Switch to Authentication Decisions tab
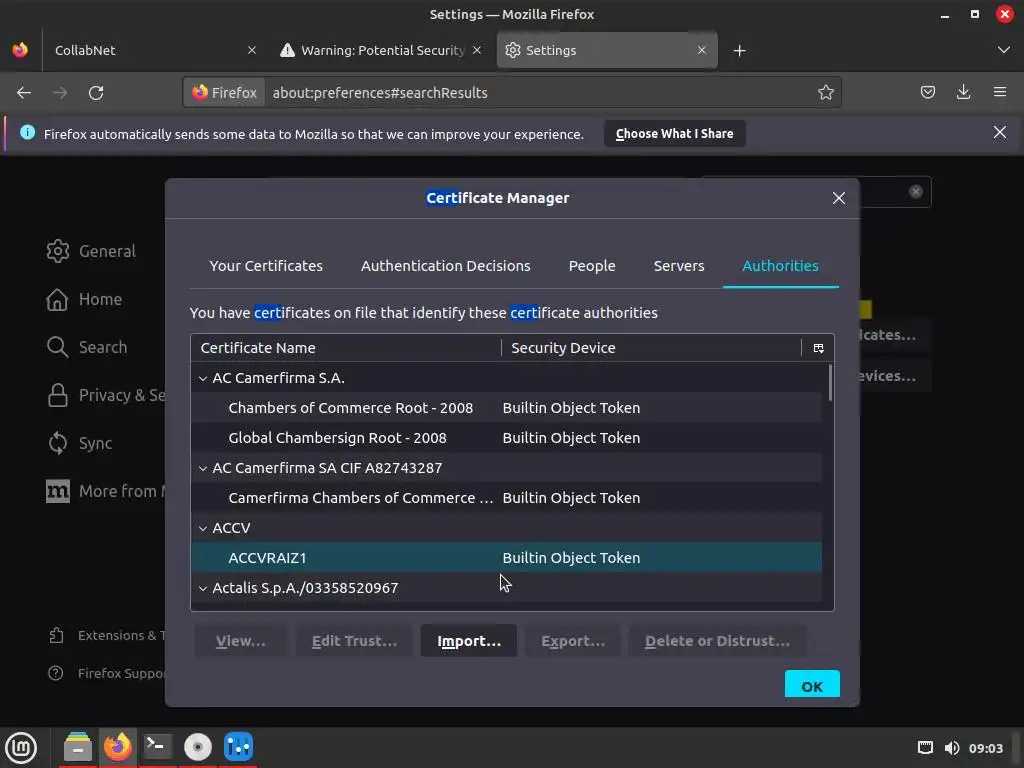1024x768 pixels. click(445, 266)
